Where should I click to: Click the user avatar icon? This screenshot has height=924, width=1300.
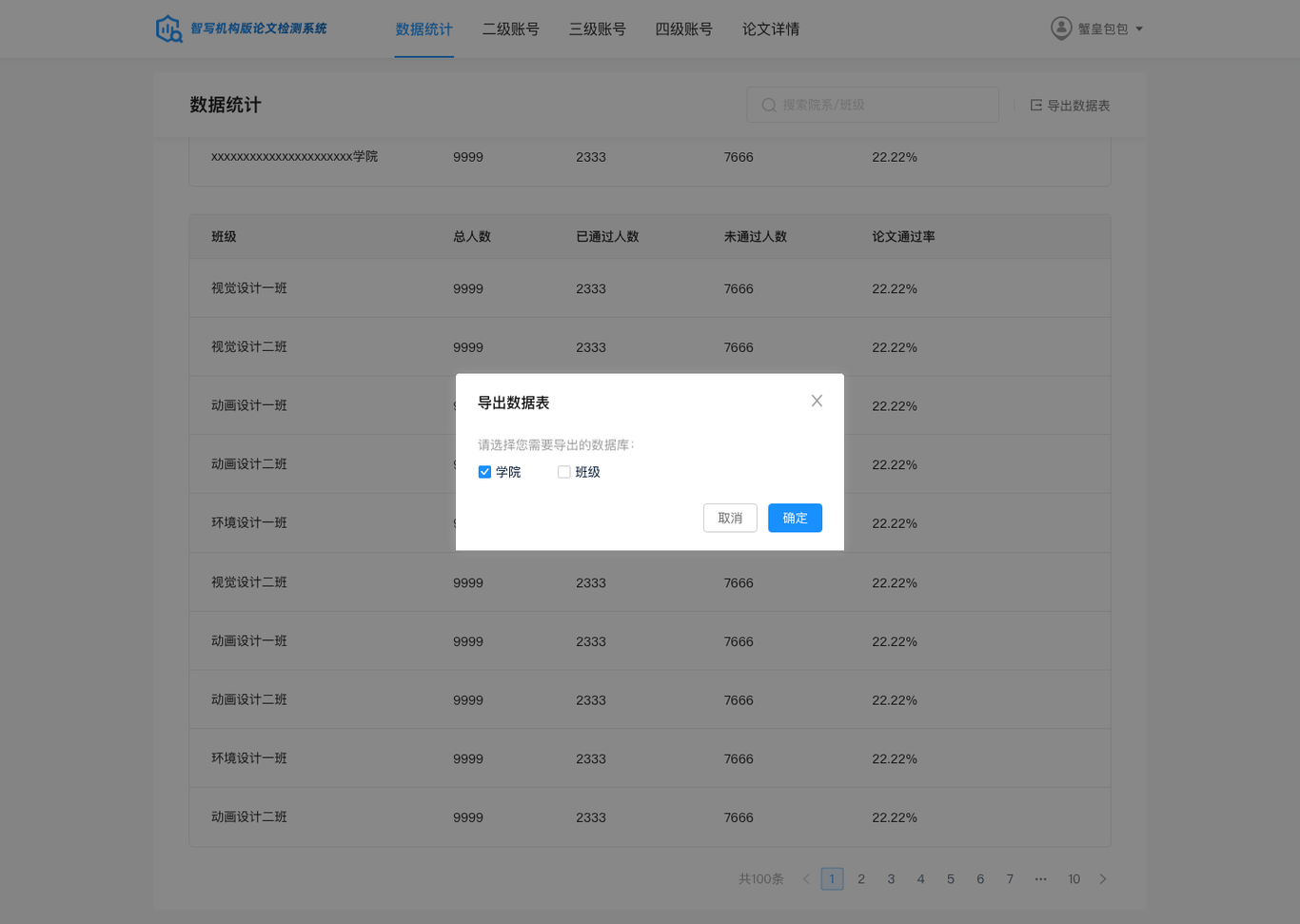tap(1061, 29)
